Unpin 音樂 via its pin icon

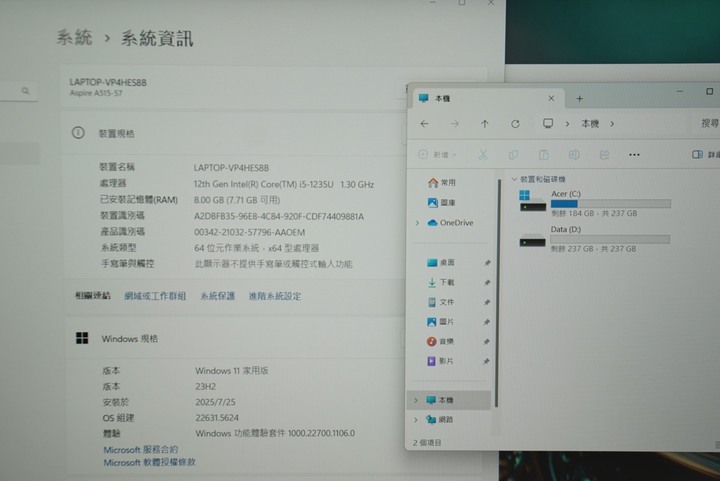487,342
